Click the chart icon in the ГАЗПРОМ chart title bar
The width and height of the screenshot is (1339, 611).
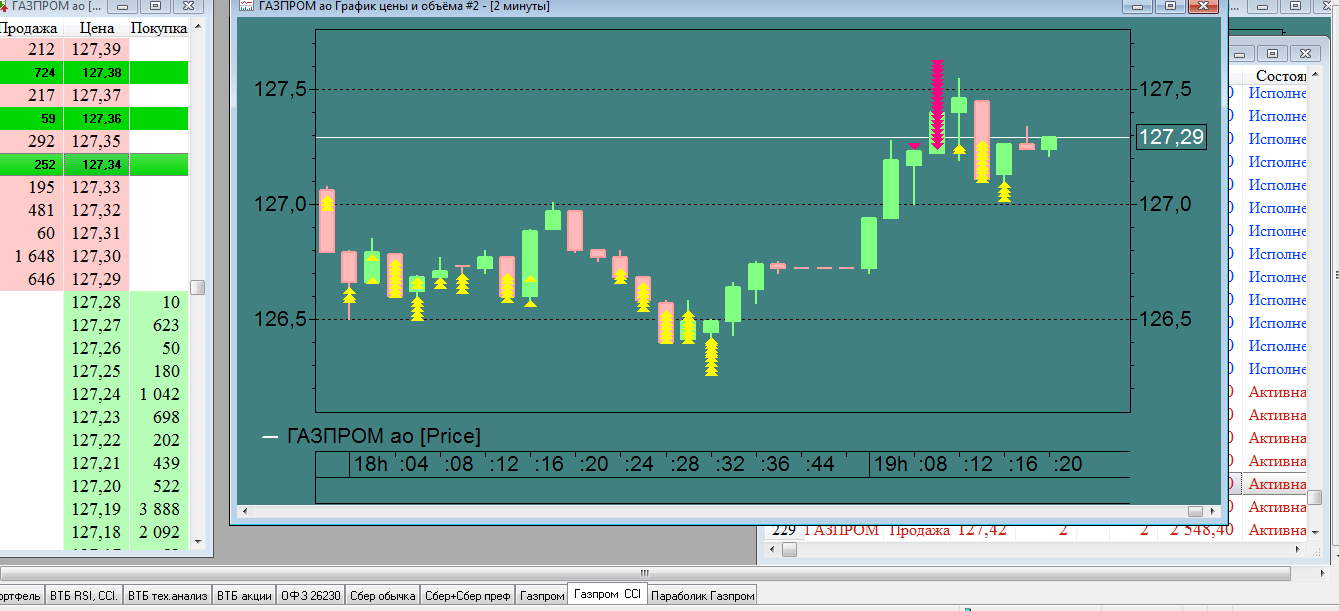(246, 6)
